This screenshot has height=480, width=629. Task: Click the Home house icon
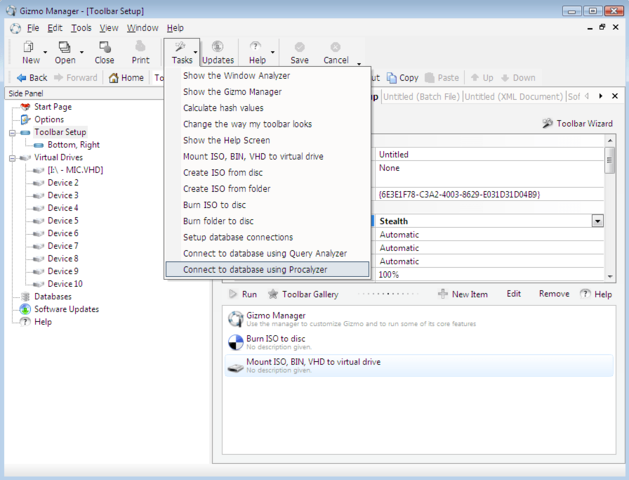pyautogui.click(x=114, y=78)
